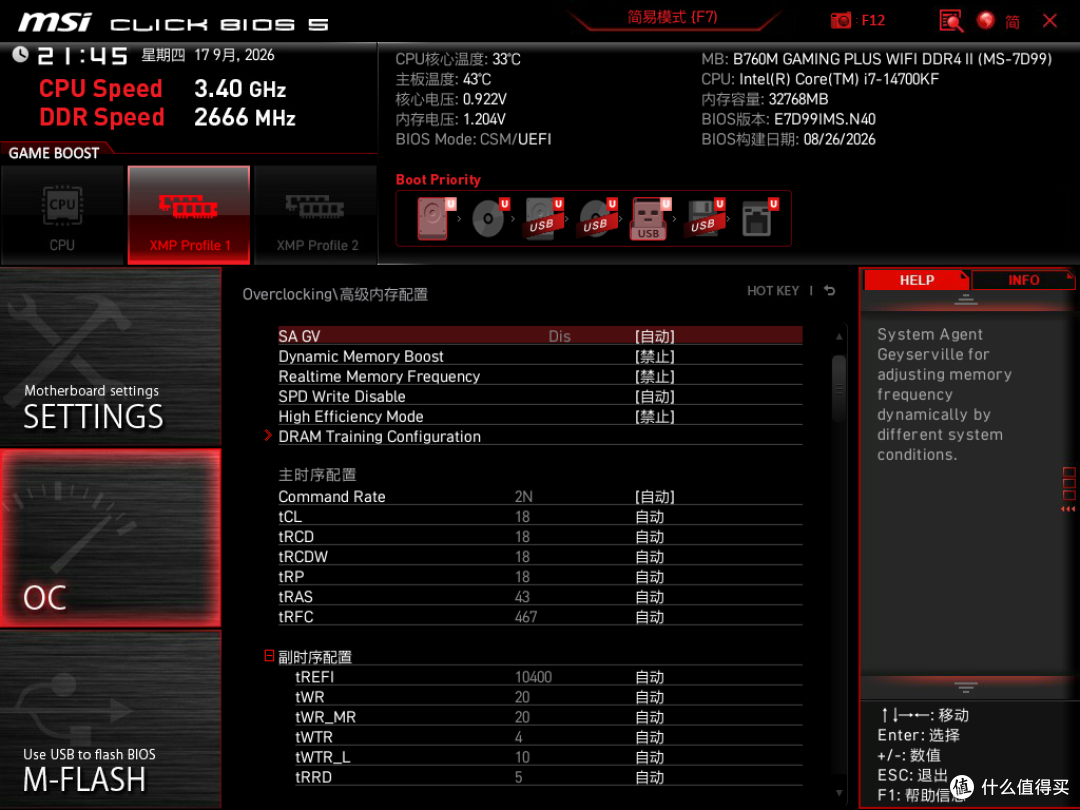Open the SA GV value dropdown
This screenshot has height=810, width=1080.
654,336
